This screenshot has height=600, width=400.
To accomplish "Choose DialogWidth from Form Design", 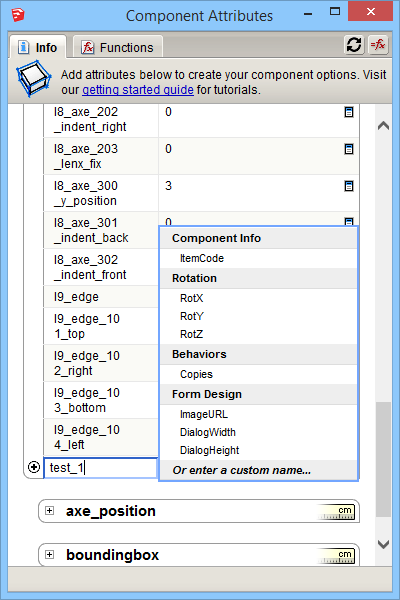I will [208, 432].
